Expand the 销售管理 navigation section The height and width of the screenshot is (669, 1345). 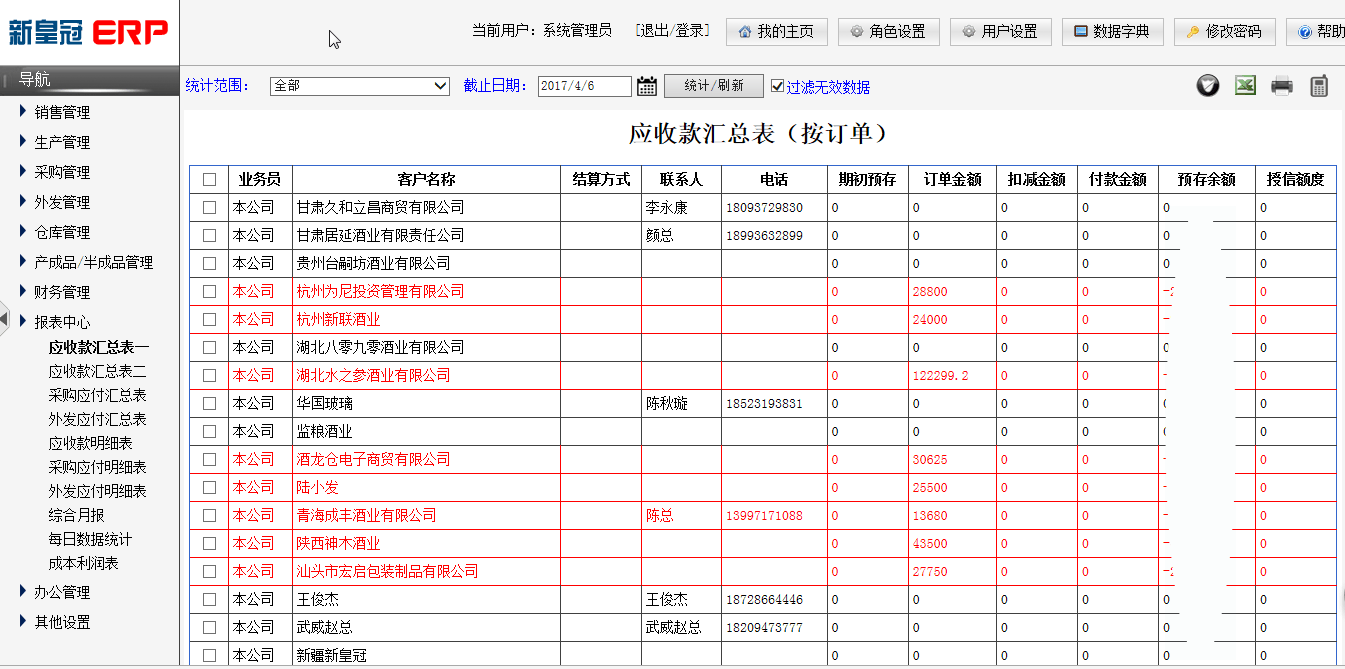pos(62,112)
